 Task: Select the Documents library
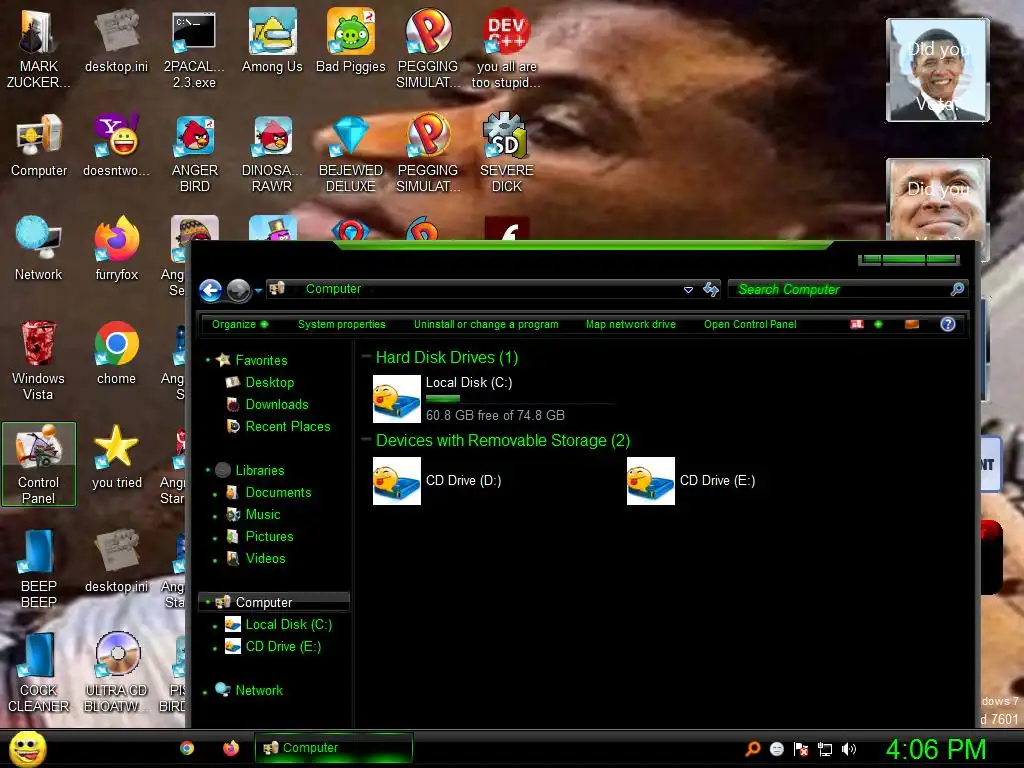pyautogui.click(x=278, y=492)
